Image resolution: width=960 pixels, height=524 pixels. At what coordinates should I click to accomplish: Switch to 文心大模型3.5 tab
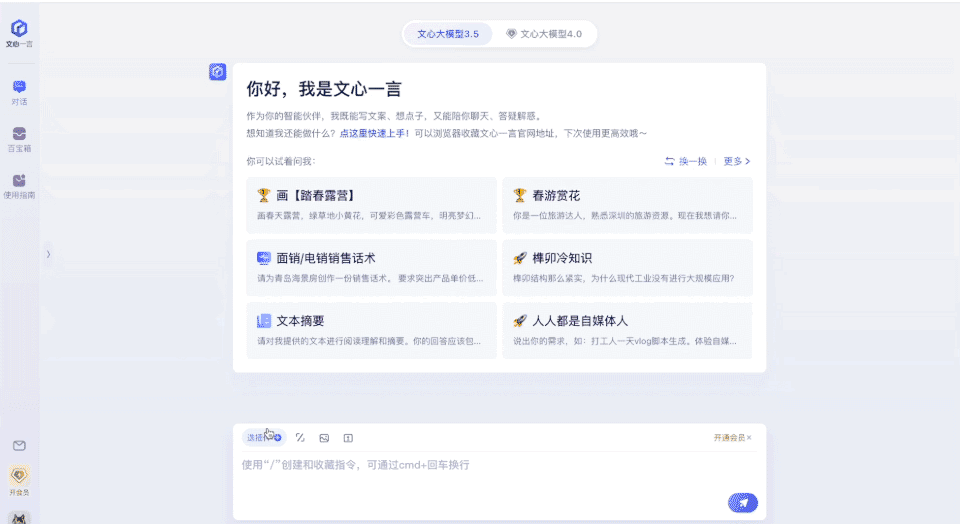tap(448, 34)
